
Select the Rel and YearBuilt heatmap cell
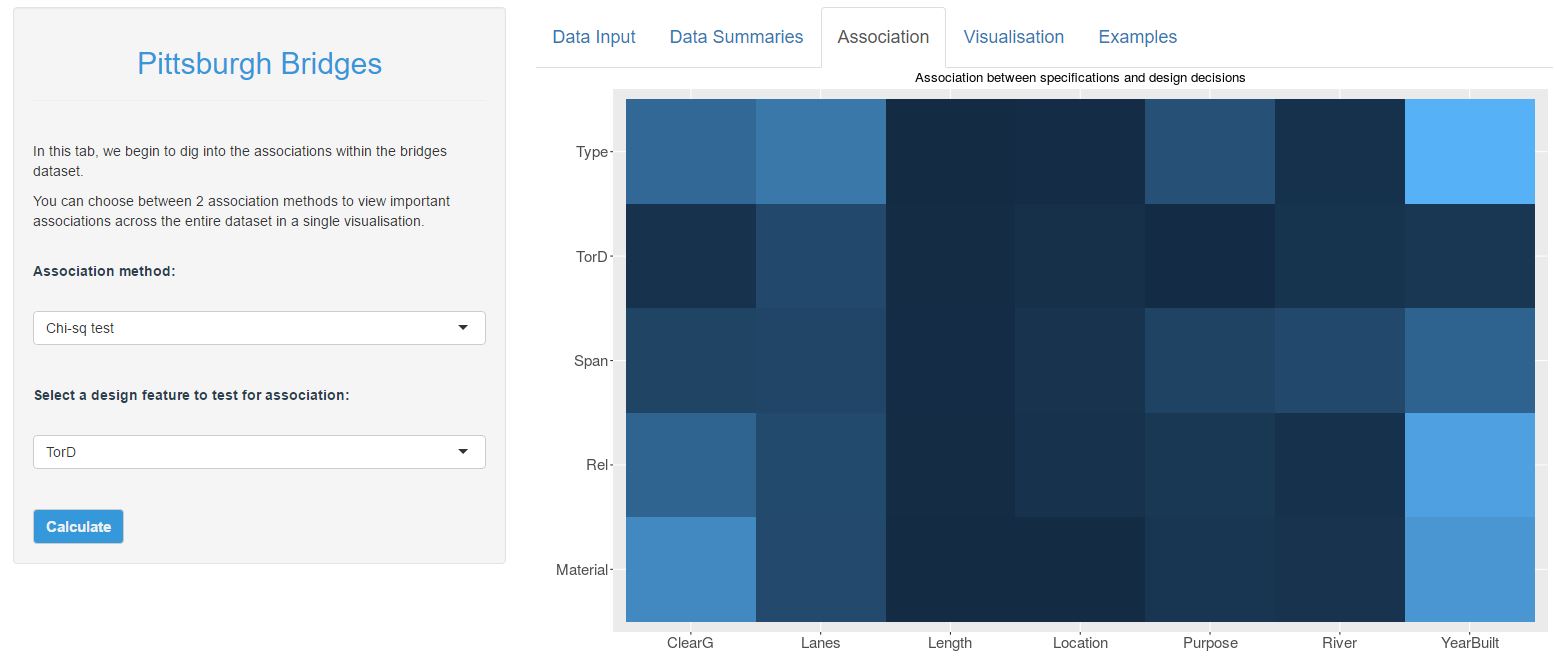point(1469,465)
